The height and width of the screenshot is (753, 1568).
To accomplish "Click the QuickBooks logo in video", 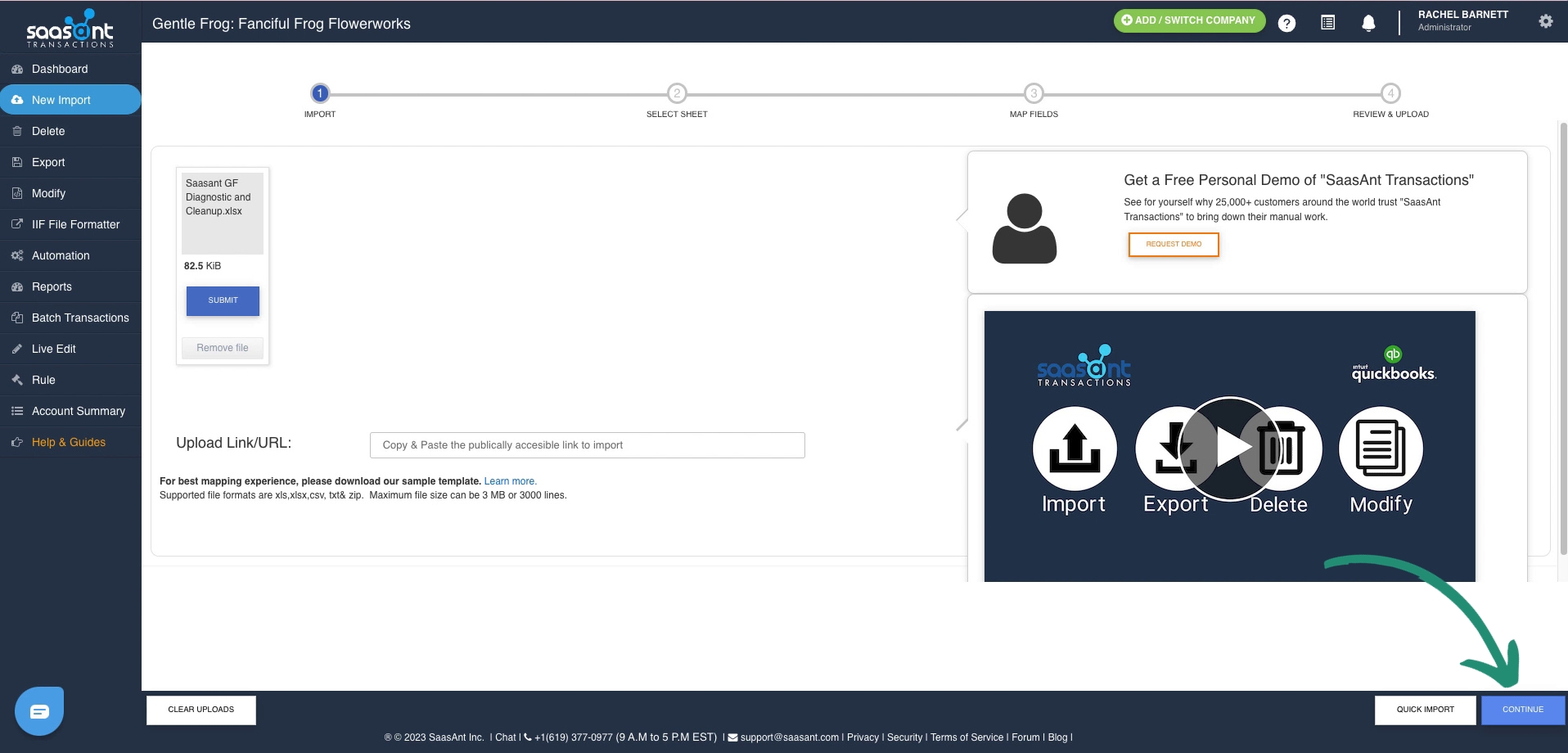I will coord(1393,364).
